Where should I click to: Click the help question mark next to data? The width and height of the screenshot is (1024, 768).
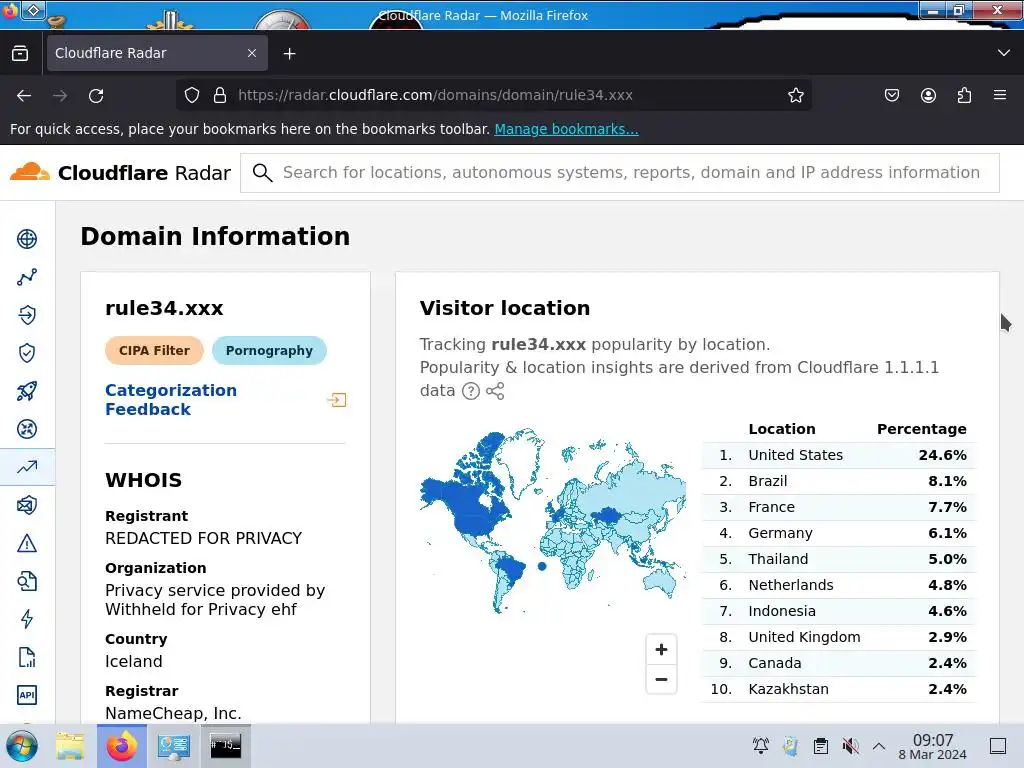pos(471,391)
